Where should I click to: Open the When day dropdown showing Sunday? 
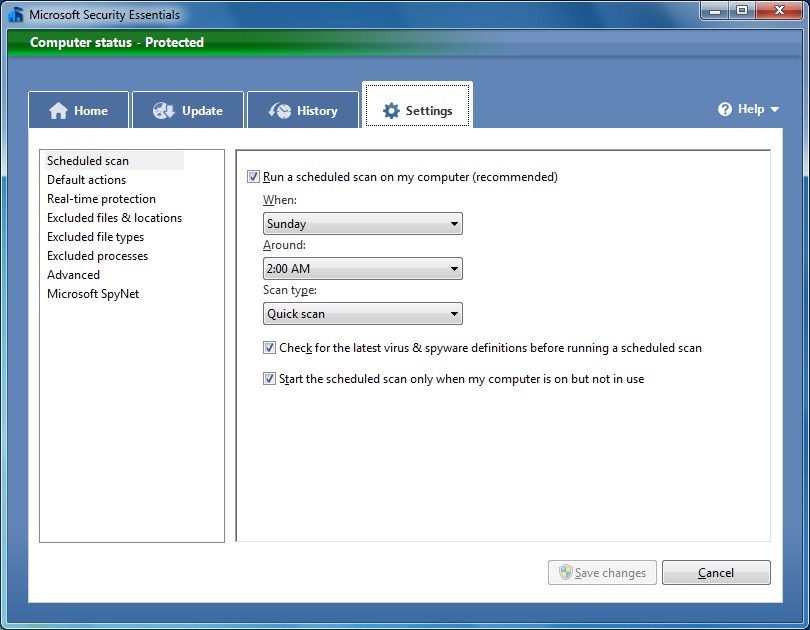pos(363,224)
